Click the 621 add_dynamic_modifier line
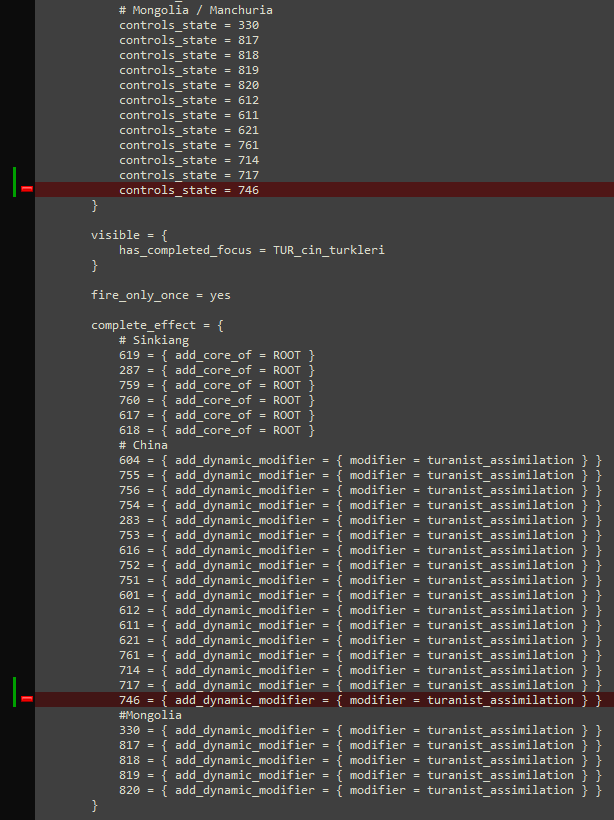The height and width of the screenshot is (820, 614). tap(360, 640)
